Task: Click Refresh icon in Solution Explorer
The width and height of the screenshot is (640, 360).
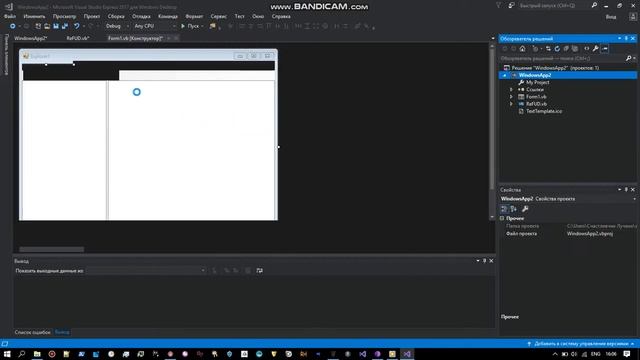Action: pos(557,49)
